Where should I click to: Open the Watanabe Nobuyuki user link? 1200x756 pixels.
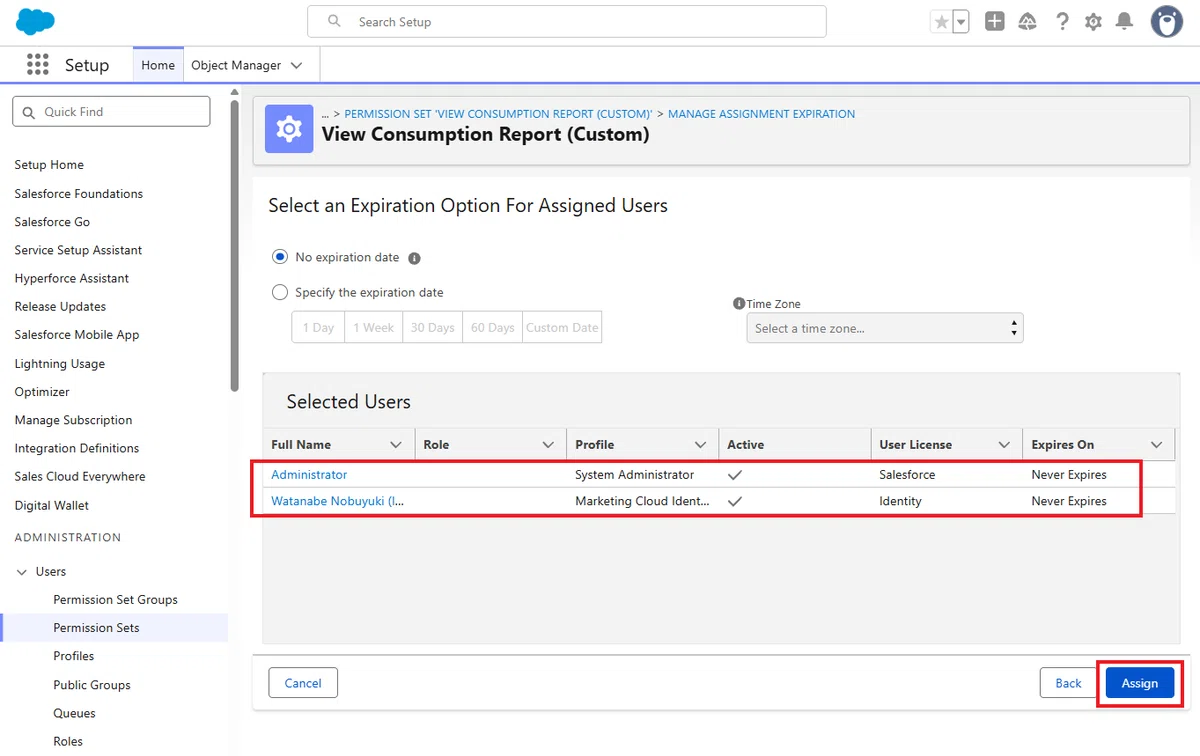(337, 501)
